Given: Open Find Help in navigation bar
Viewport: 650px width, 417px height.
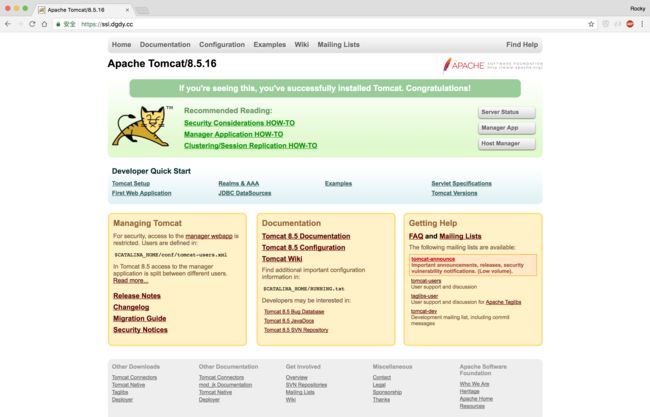Looking at the screenshot, I should click(x=522, y=44).
